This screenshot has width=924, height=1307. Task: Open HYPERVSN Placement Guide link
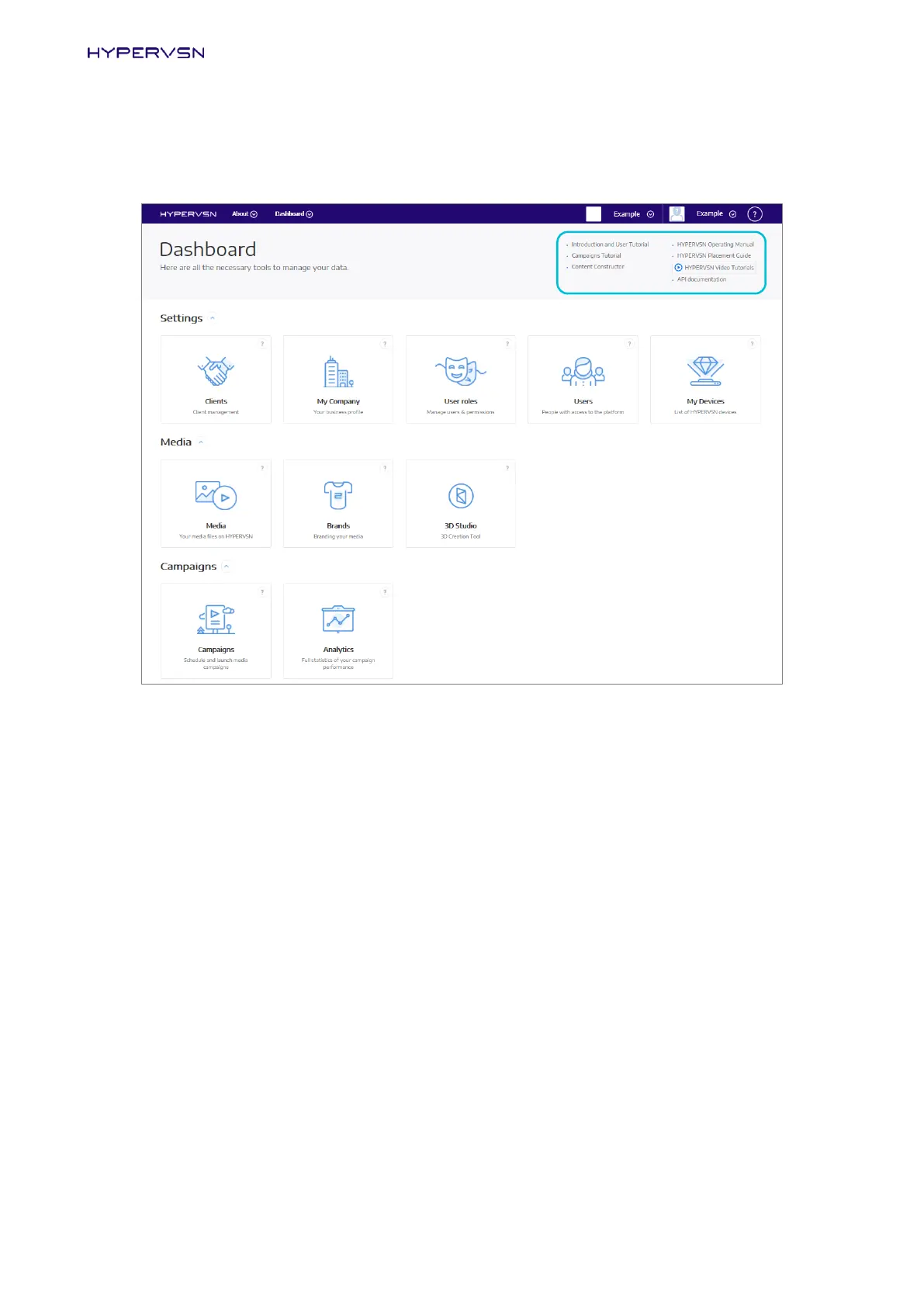click(x=714, y=255)
